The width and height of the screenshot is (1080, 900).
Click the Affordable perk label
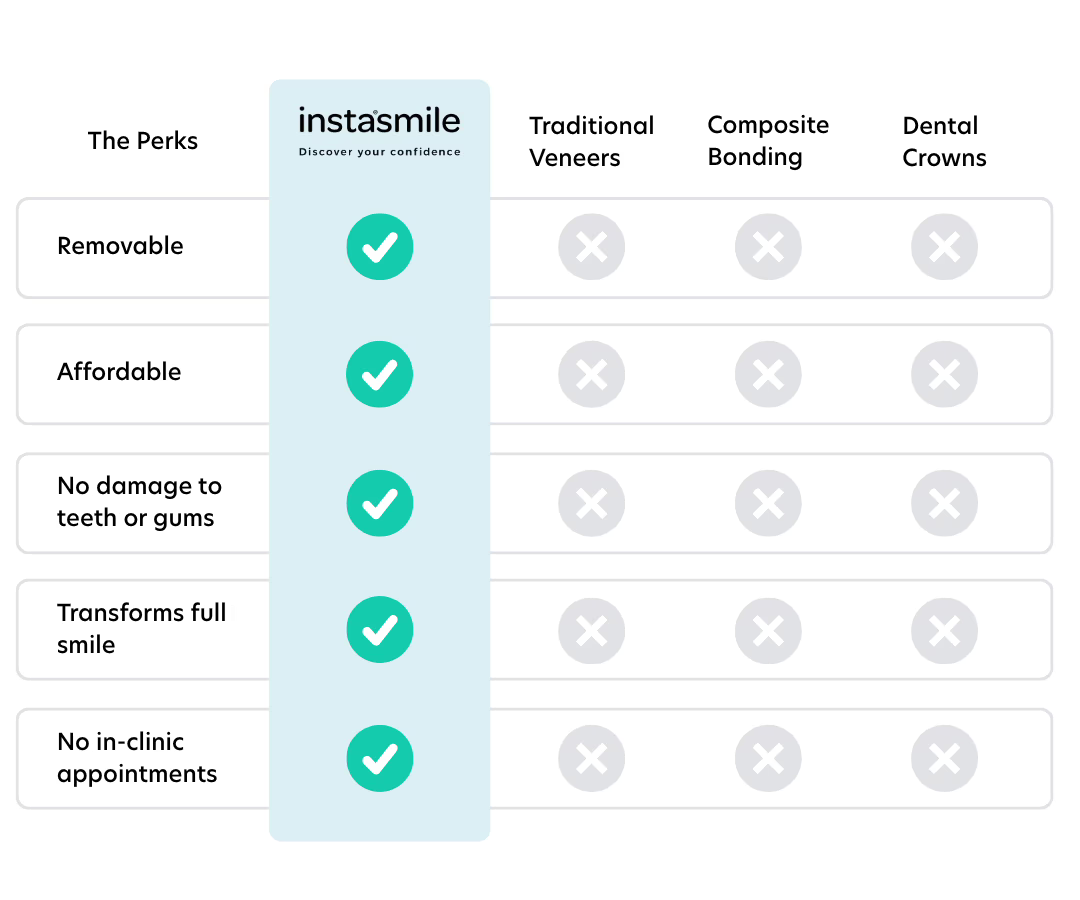119,372
